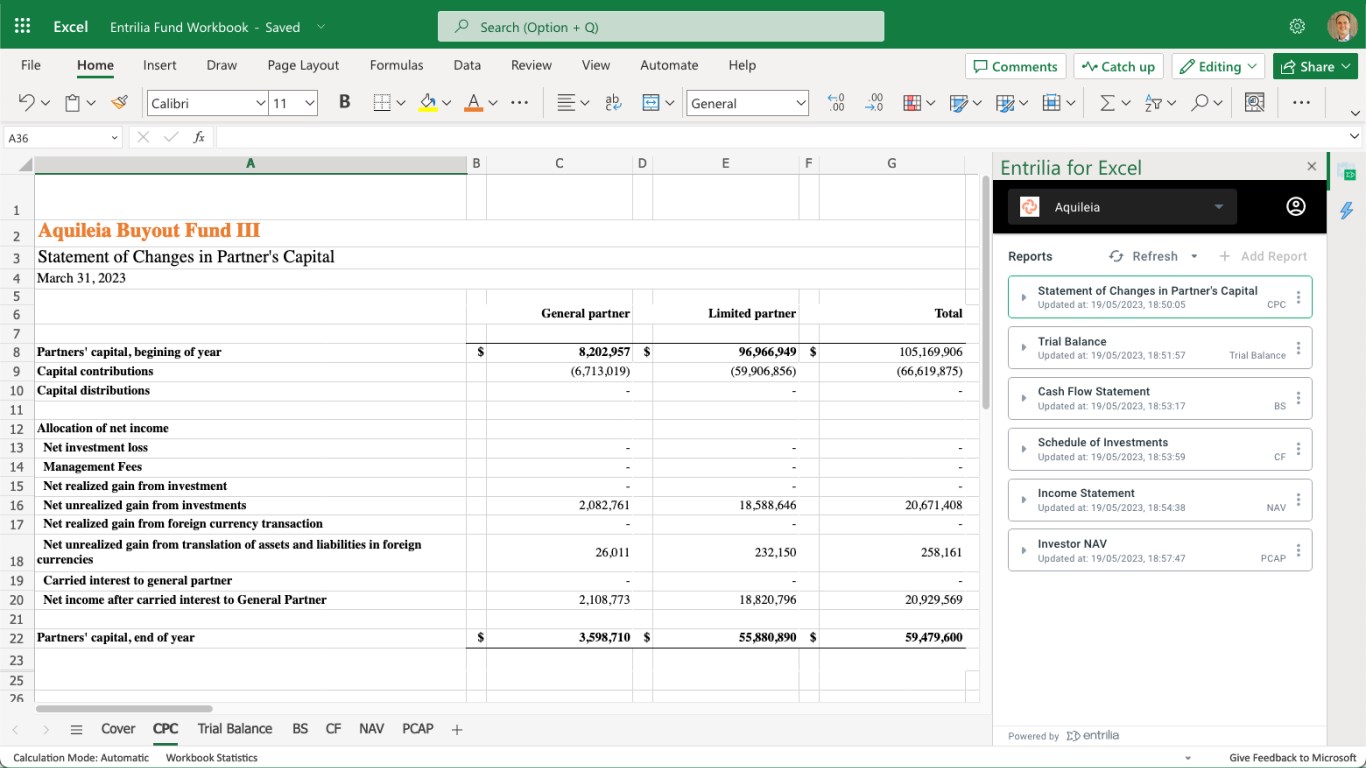
Task: Refresh the Entrilia reports
Action: [1144, 257]
